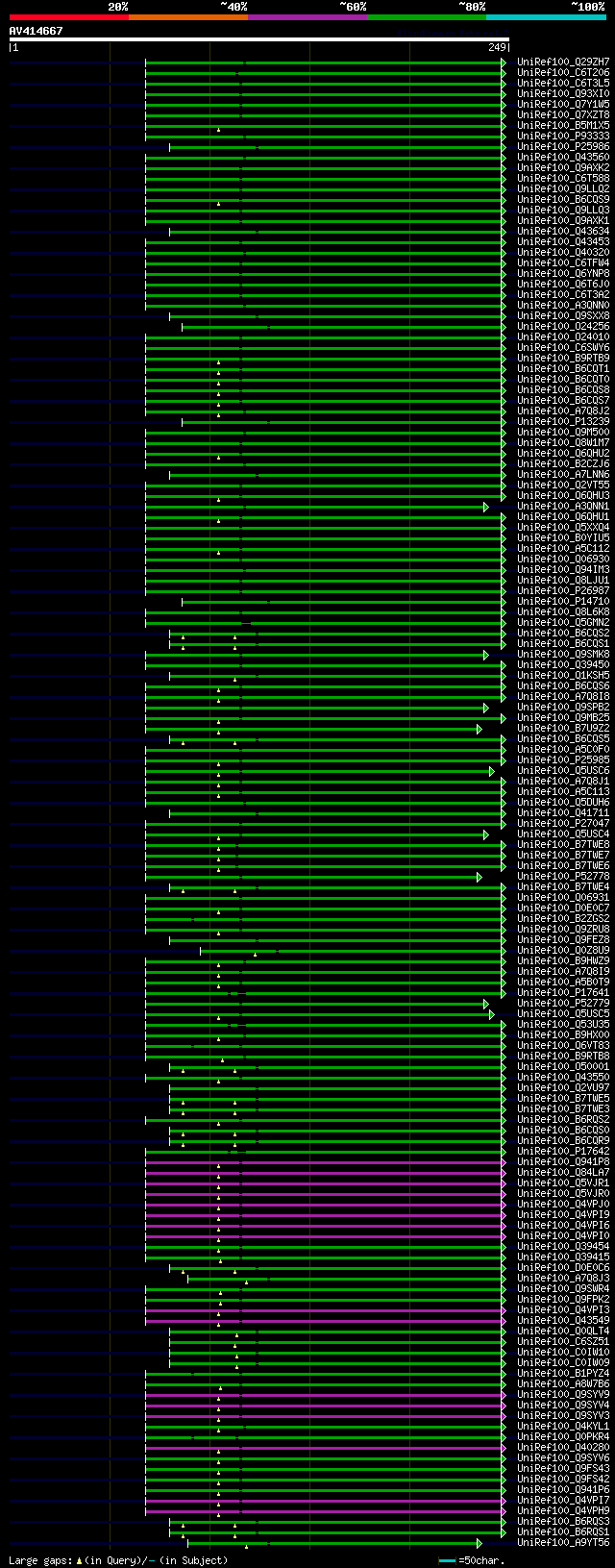Click the cyan ~100% legend segment
The width and height of the screenshot is (615, 1568).
click(x=546, y=17)
